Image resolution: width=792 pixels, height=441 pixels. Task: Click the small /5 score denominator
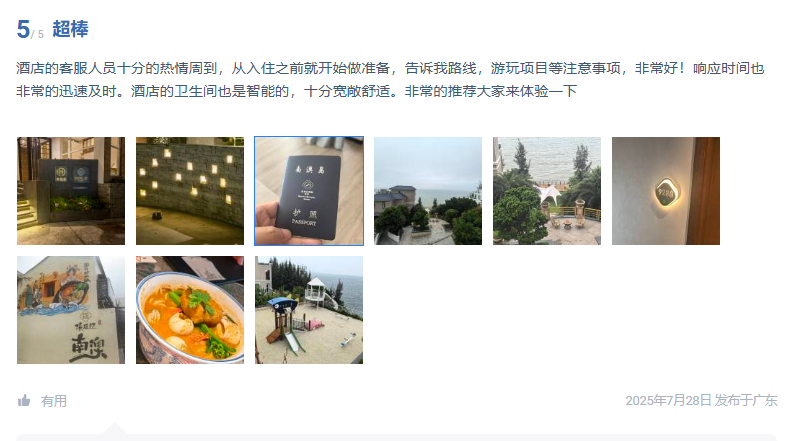[38, 34]
